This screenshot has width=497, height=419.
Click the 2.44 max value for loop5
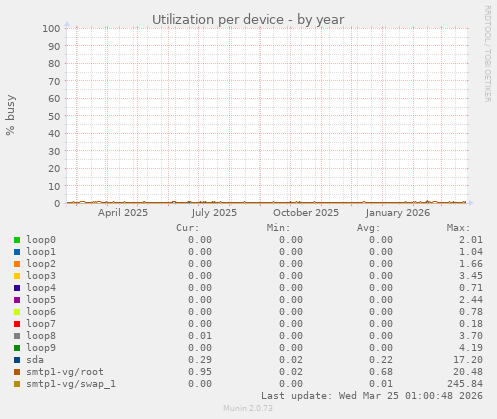tap(471, 300)
